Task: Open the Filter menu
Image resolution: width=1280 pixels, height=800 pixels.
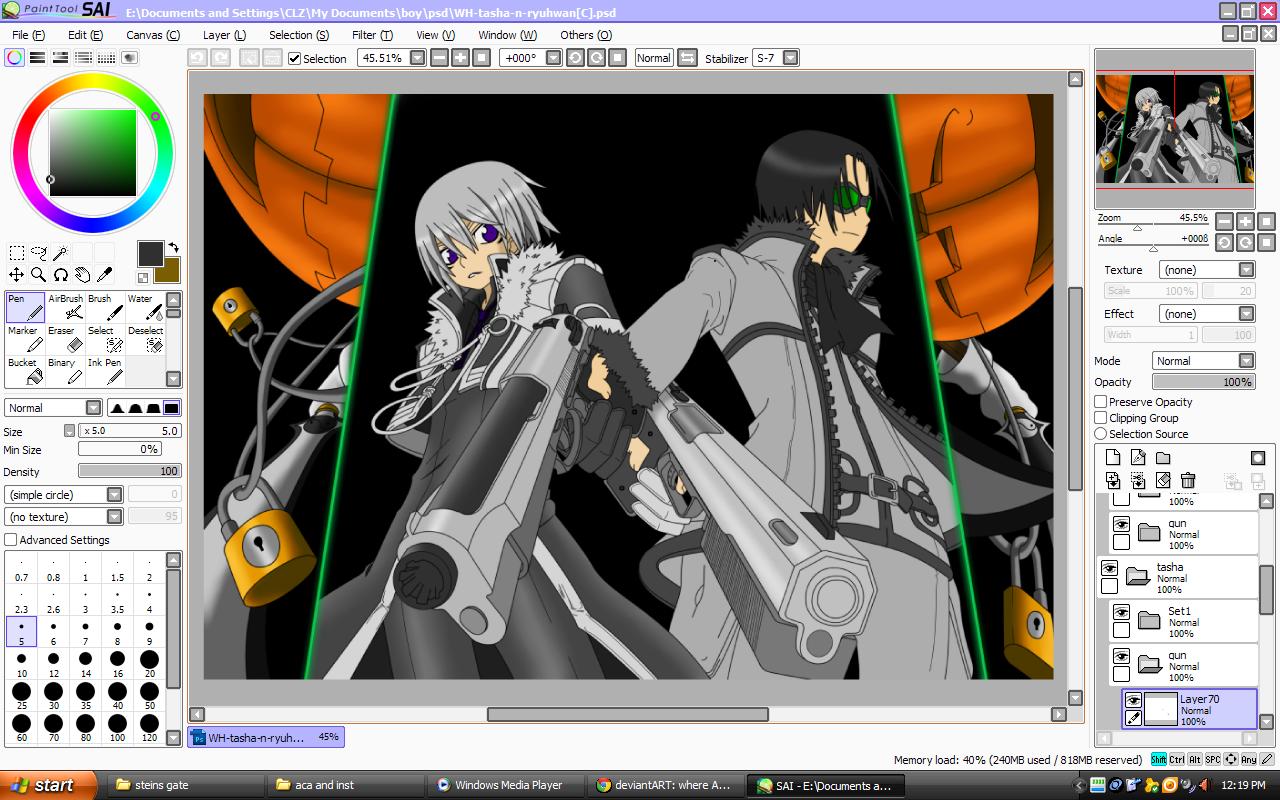Action: pyautogui.click(x=372, y=35)
